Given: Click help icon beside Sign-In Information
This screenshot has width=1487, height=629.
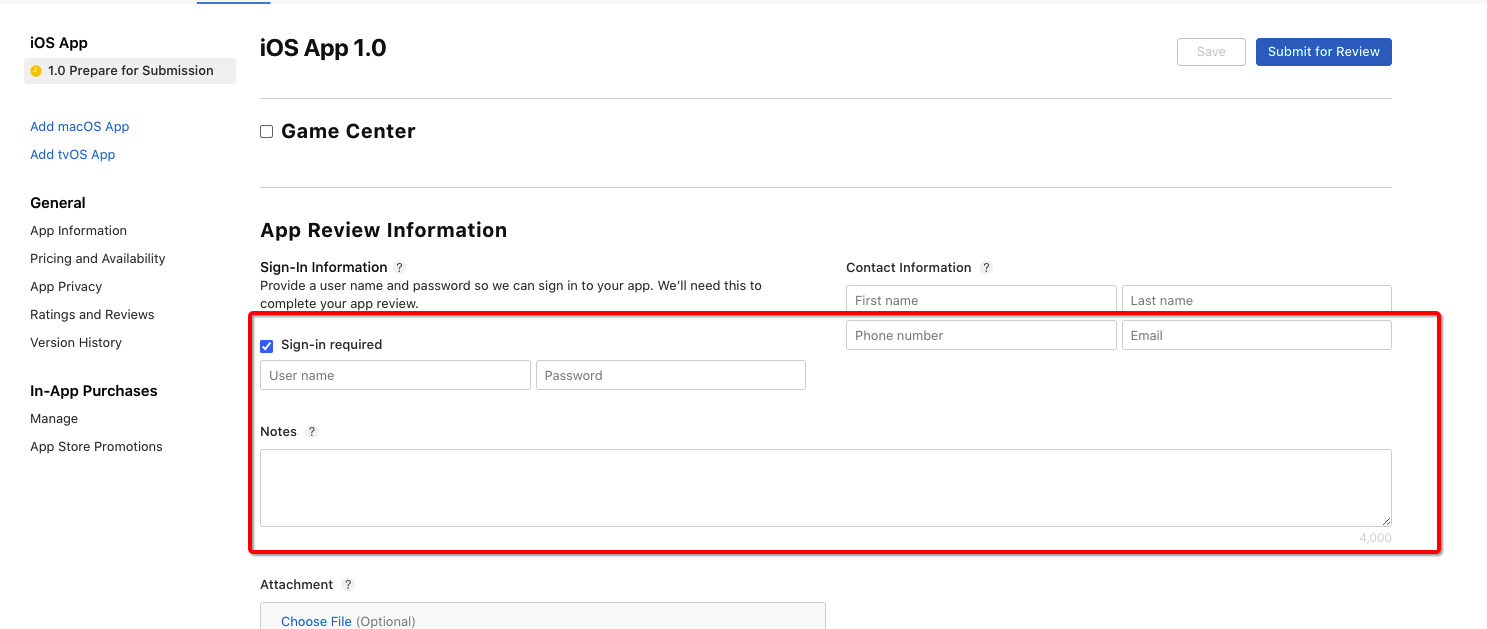Looking at the screenshot, I should 400,268.
